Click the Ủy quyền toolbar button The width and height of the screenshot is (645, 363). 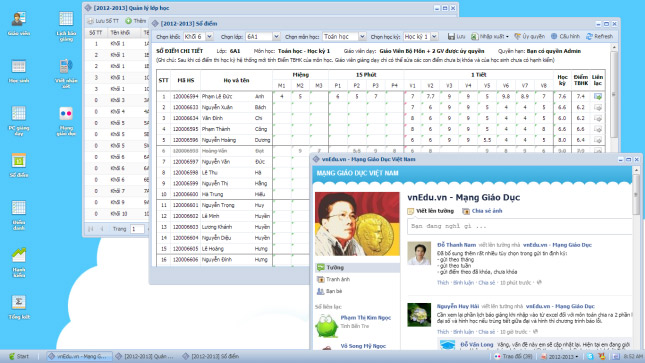pos(529,36)
